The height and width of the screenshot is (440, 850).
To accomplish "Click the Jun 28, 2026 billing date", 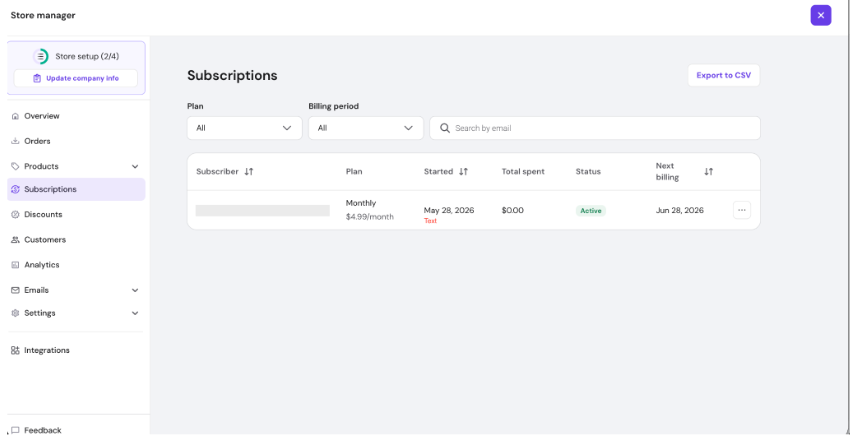I will click(x=680, y=210).
